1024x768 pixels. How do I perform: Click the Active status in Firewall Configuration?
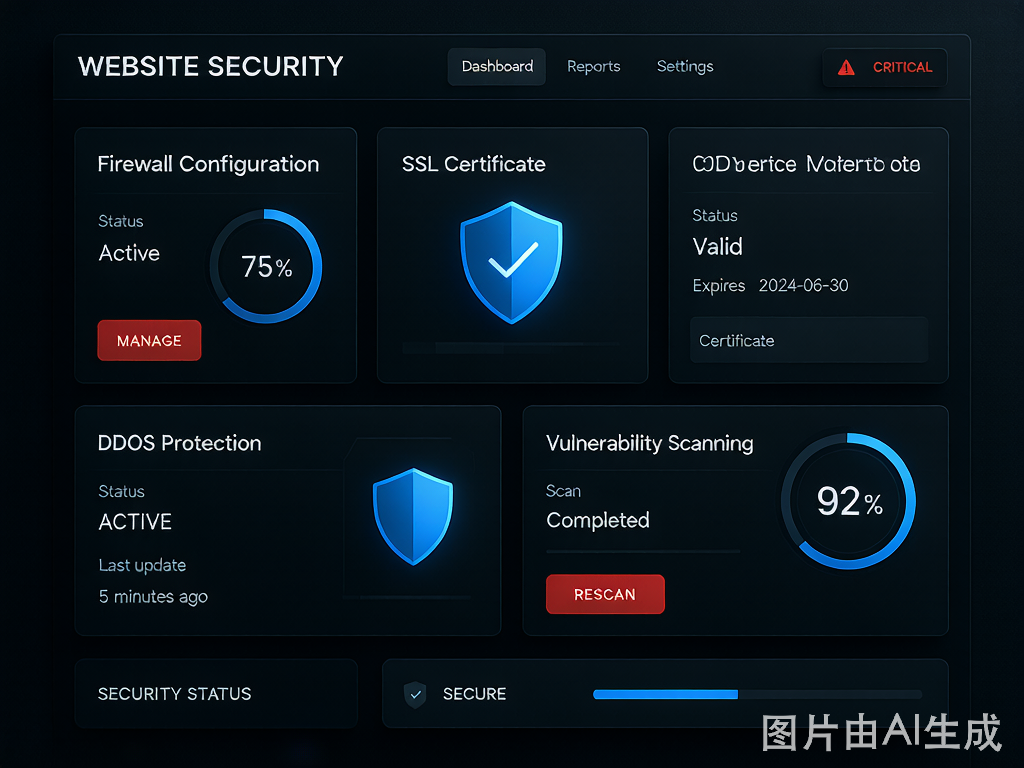pos(129,253)
